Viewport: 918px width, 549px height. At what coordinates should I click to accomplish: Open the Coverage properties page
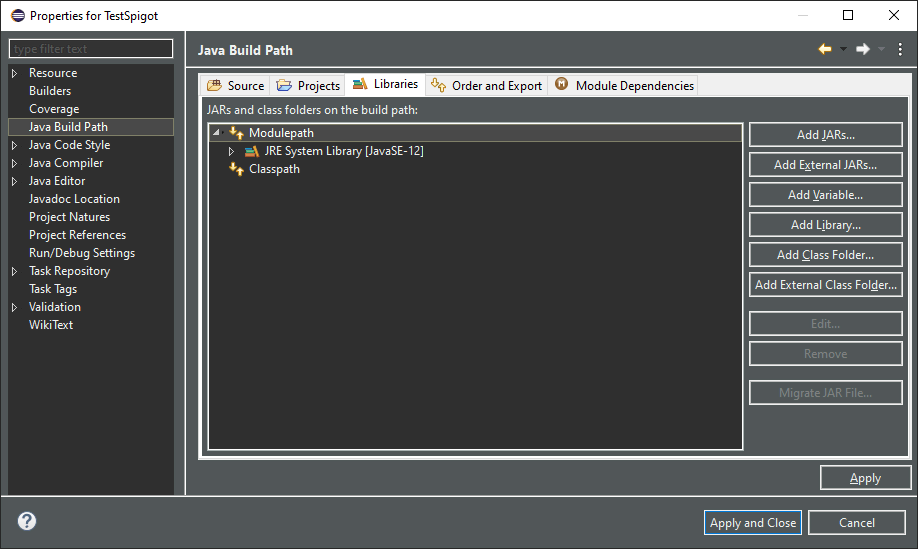[54, 109]
